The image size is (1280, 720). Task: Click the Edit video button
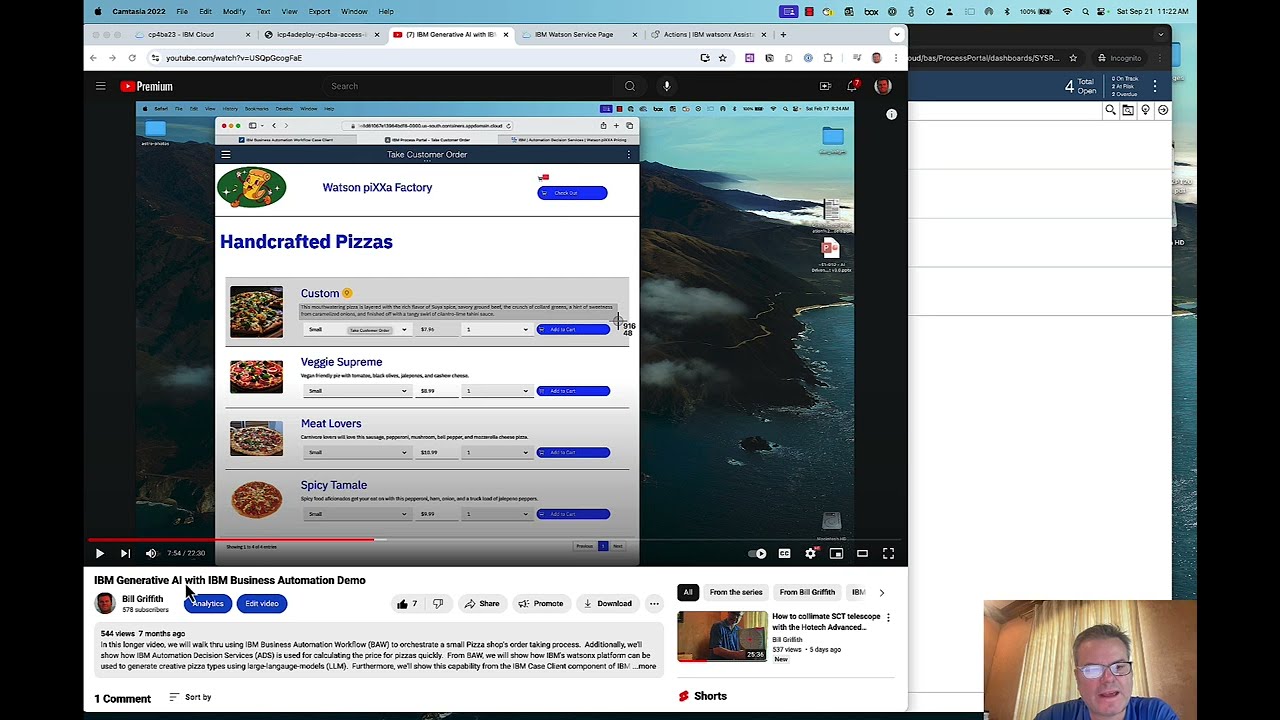click(x=262, y=604)
